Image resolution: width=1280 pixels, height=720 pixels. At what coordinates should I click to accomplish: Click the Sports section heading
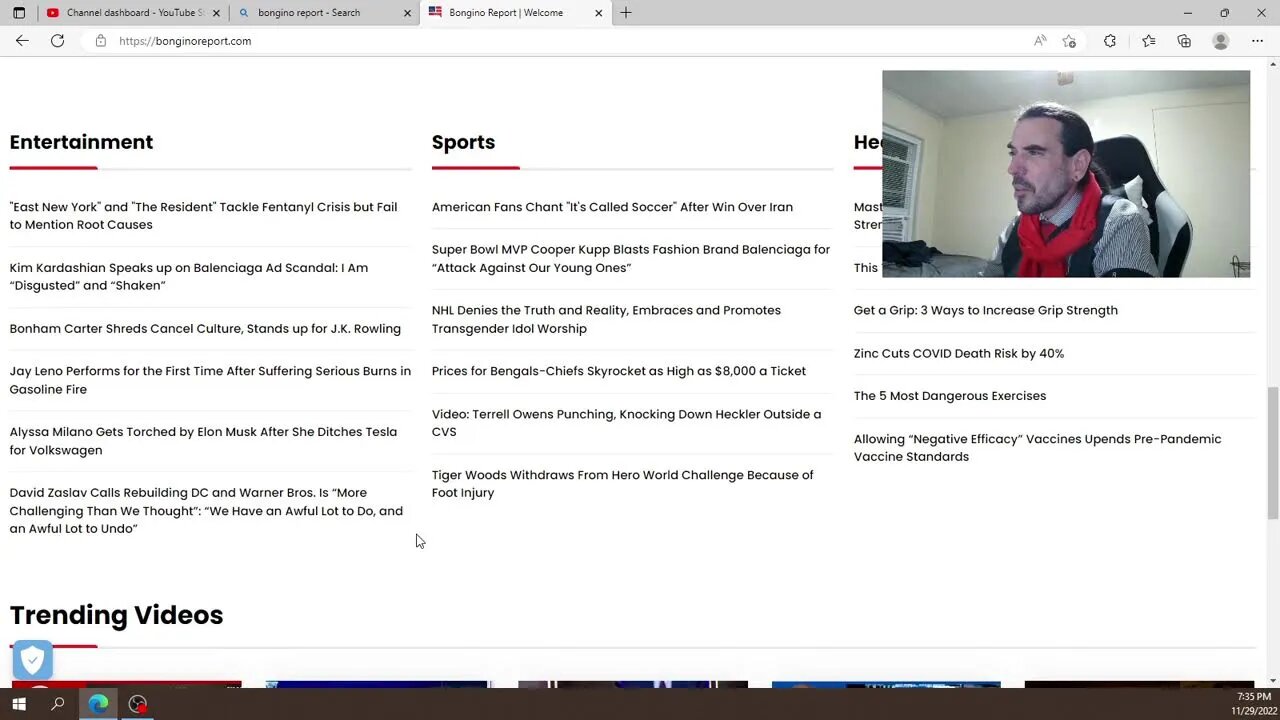coord(463,142)
